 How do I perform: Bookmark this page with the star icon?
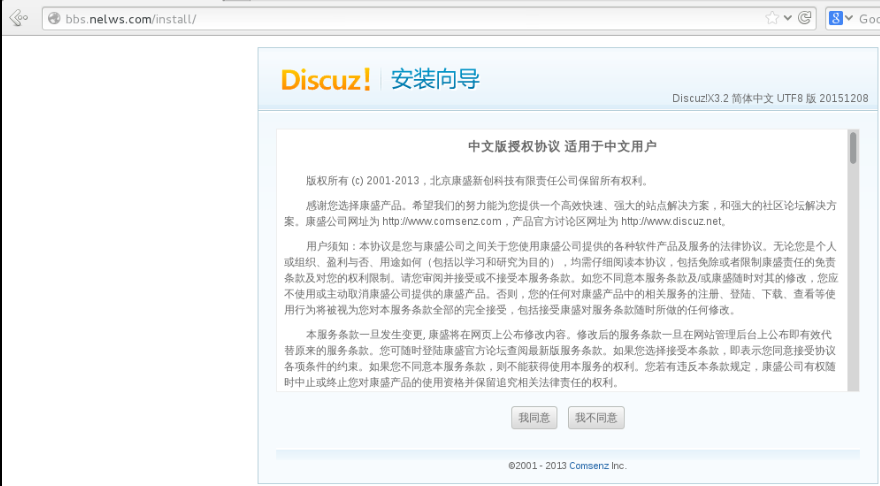[x=772, y=18]
